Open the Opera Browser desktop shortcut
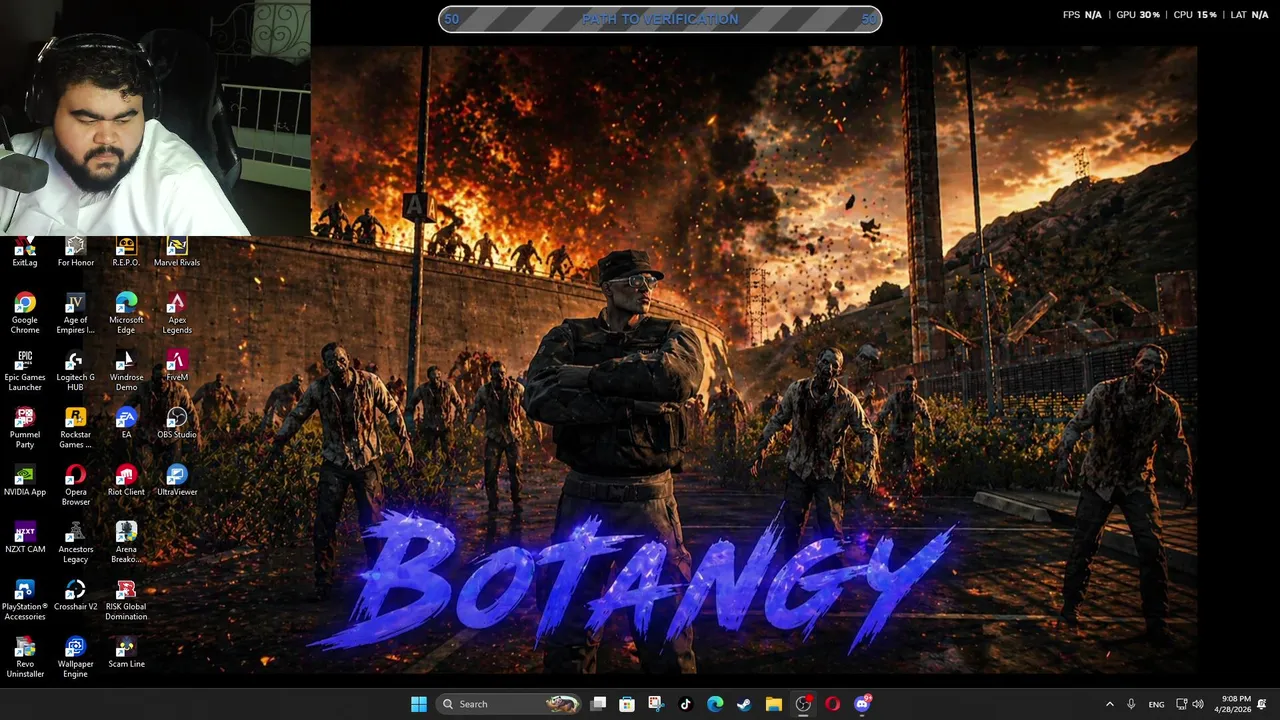 coord(76,485)
